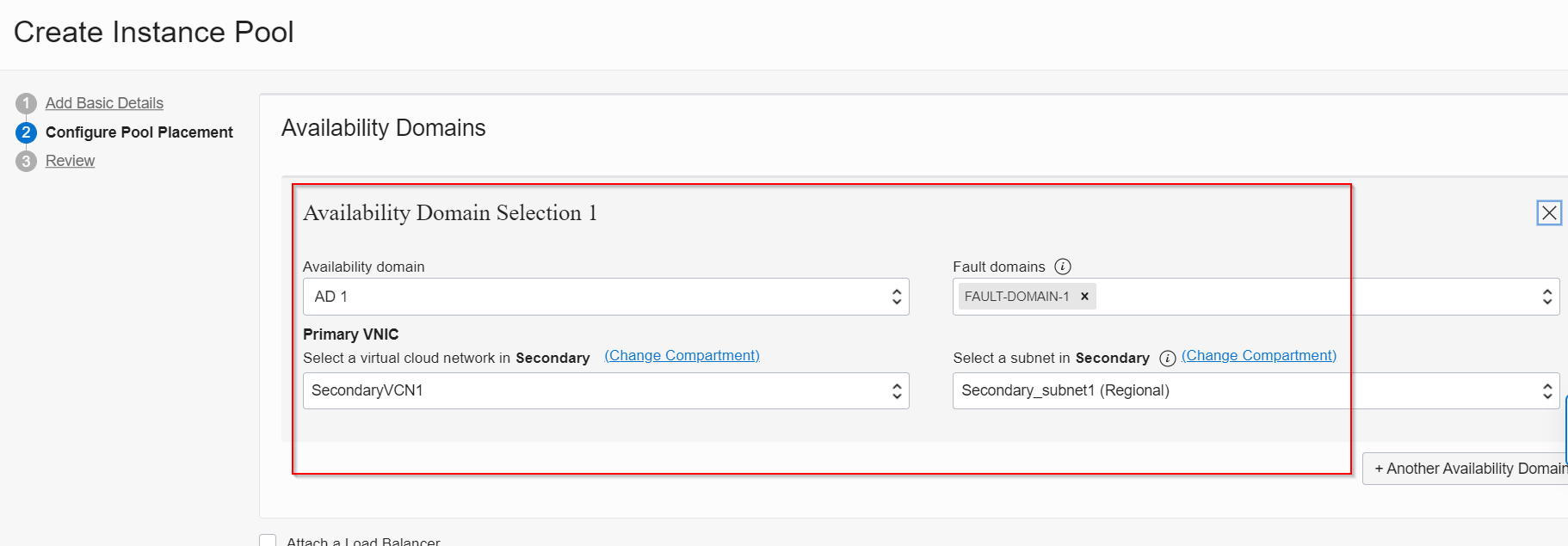This screenshot has height=546, width=1568.
Task: Select Configure Pool Placement step
Action: point(139,132)
